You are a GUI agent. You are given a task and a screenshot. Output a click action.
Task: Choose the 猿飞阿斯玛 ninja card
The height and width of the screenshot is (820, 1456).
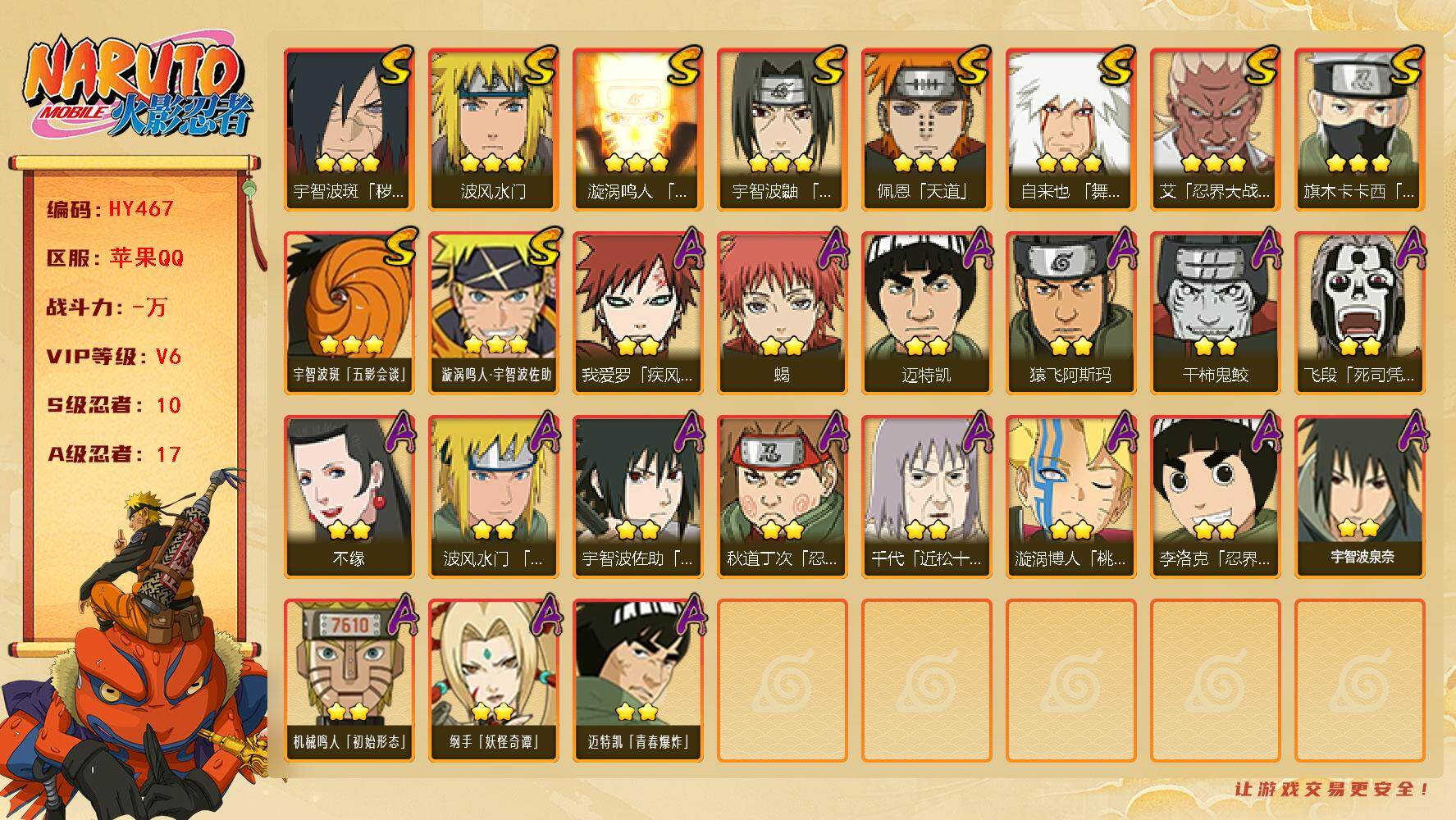coord(1071,313)
